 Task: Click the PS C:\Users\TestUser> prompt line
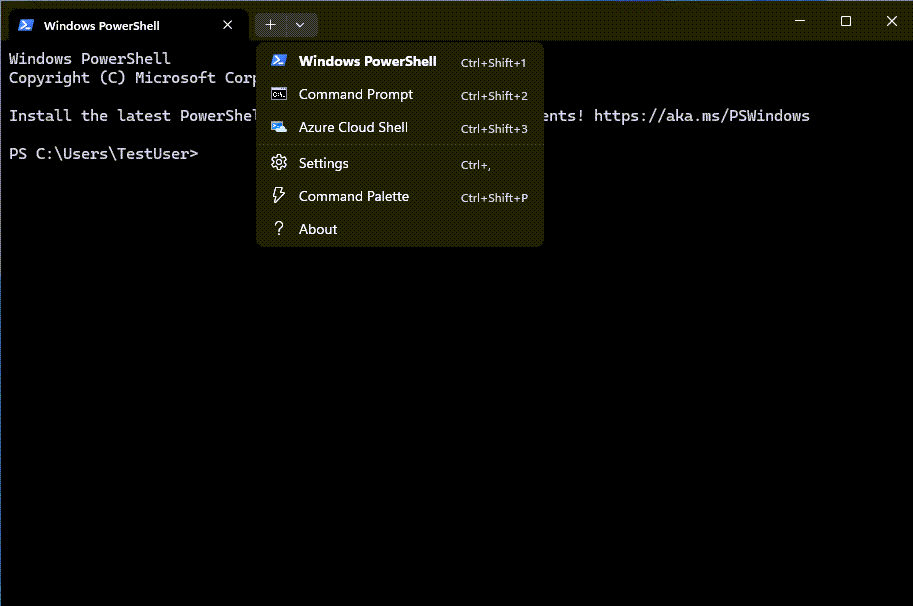pos(104,154)
